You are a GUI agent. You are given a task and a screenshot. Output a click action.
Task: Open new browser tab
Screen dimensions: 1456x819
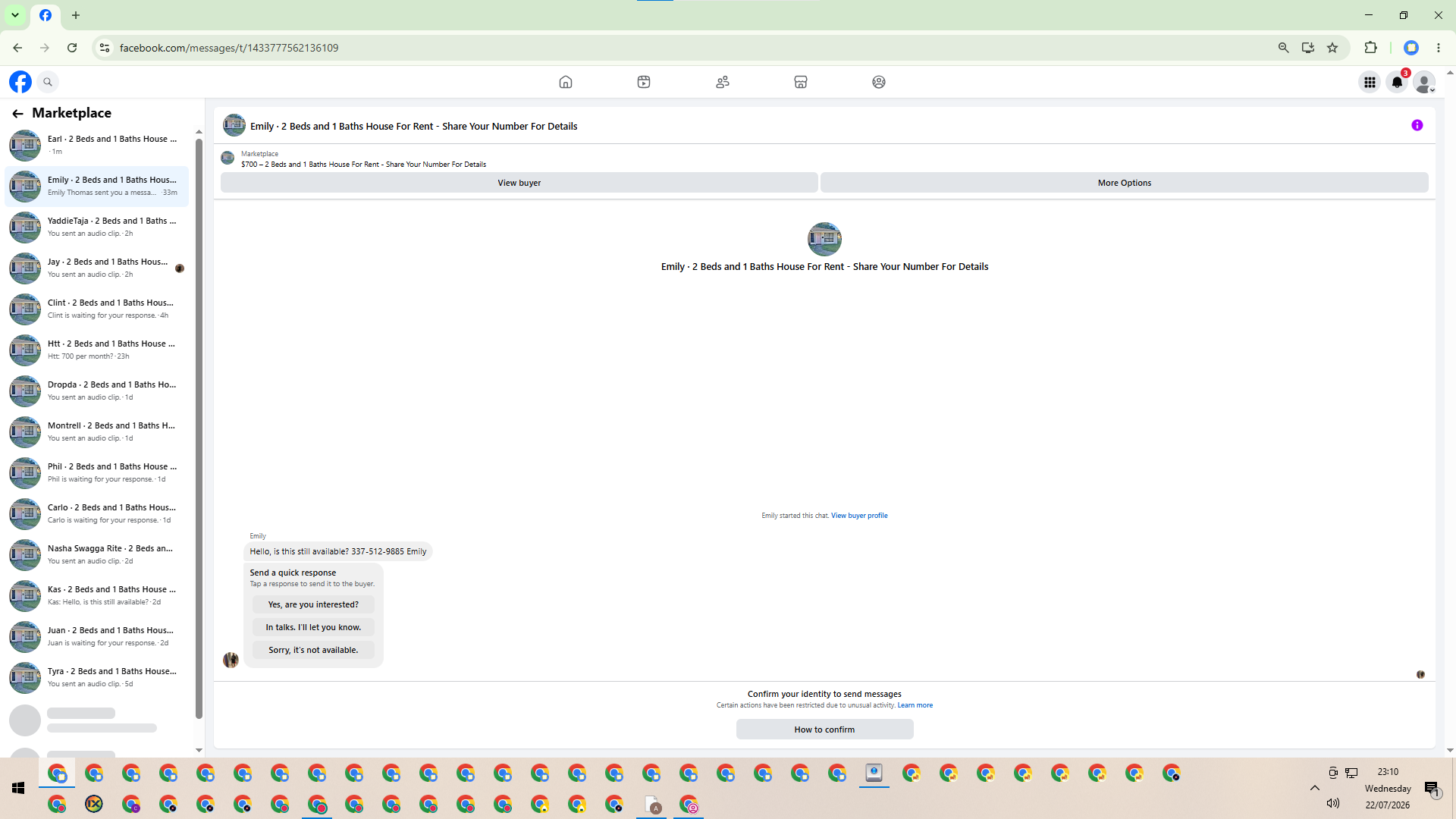(x=76, y=15)
